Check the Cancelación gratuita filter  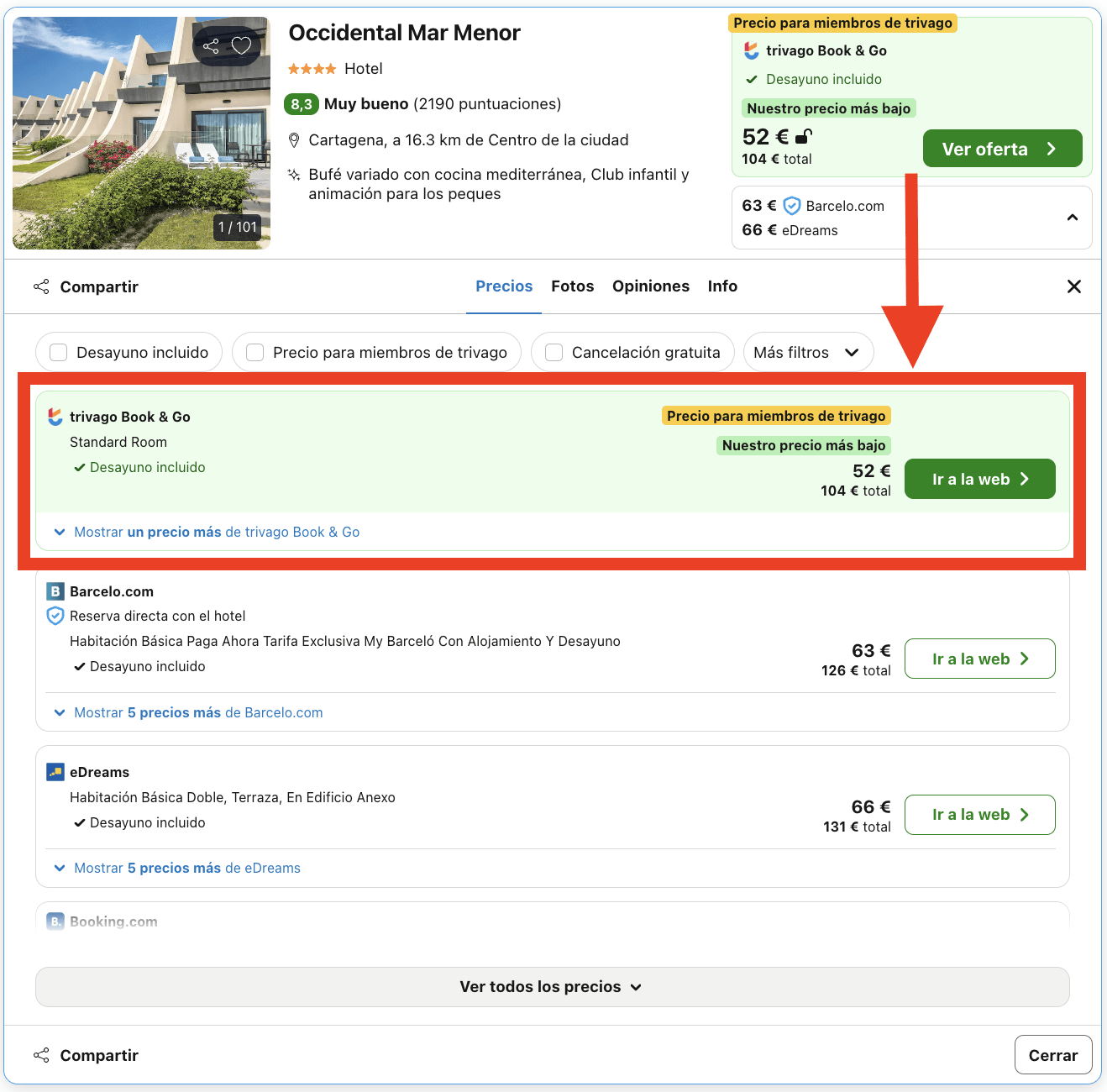(x=554, y=352)
